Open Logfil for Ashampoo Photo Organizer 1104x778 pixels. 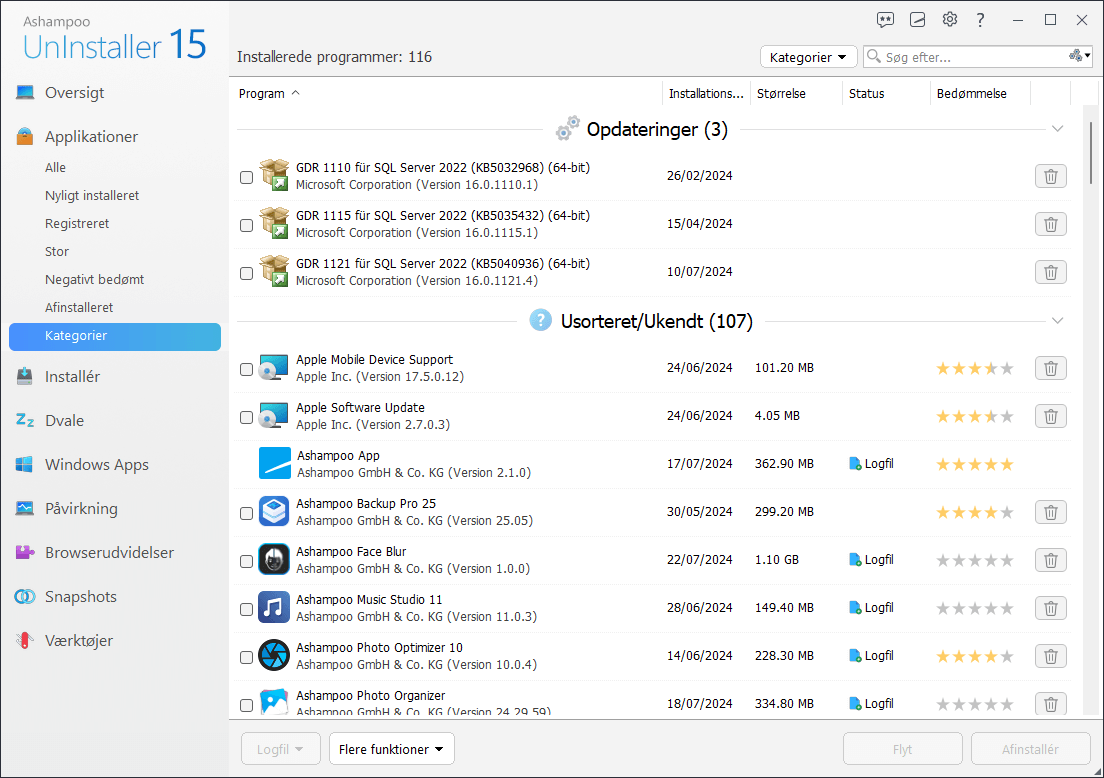(x=872, y=703)
